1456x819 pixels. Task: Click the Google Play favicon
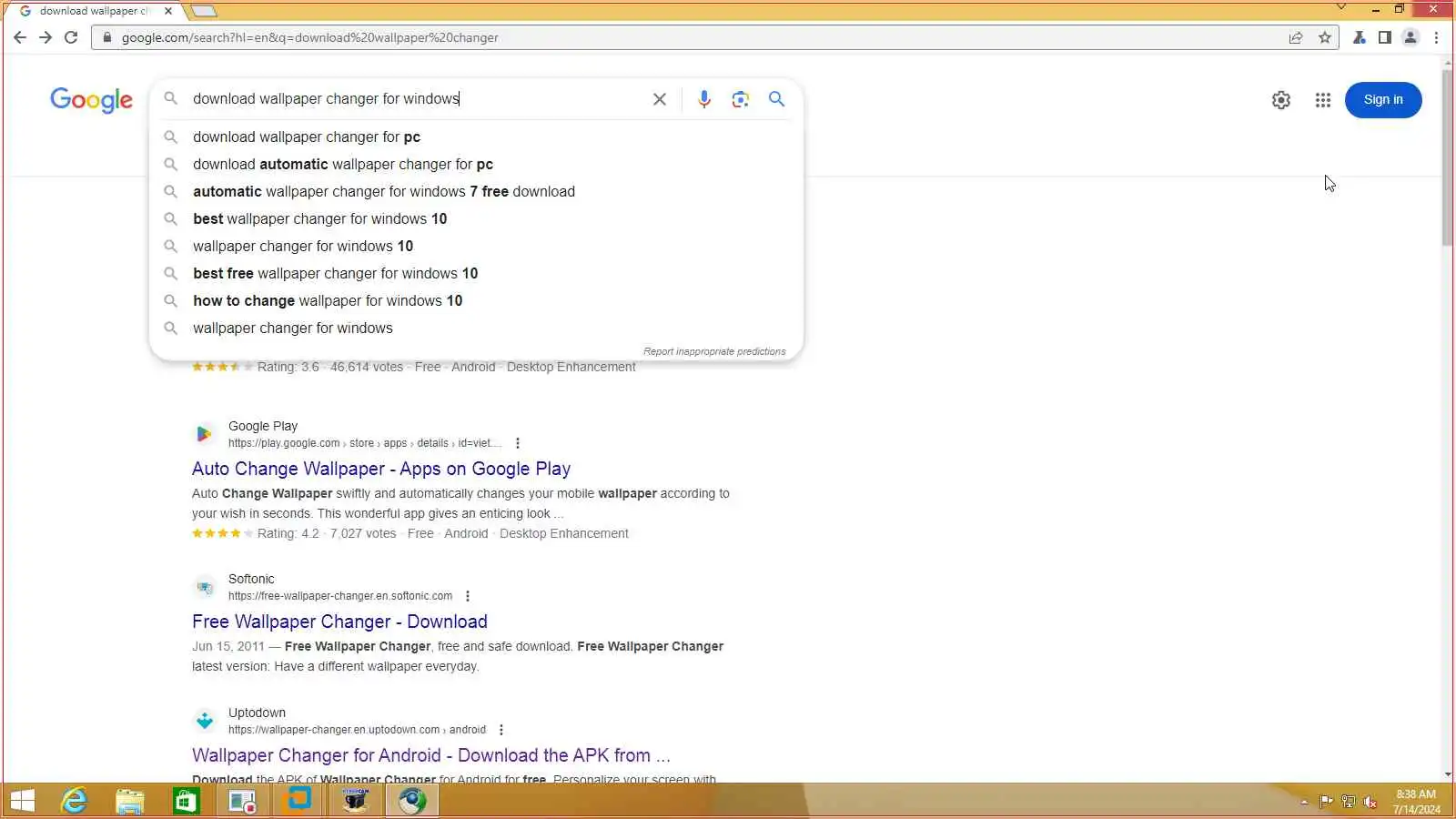(205, 434)
